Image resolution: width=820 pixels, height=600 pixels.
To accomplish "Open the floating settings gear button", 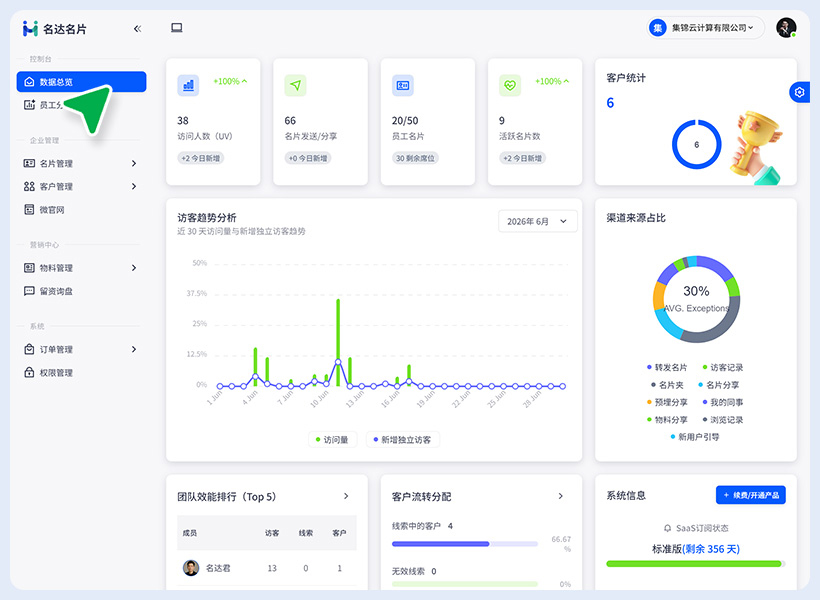I will pos(799,93).
